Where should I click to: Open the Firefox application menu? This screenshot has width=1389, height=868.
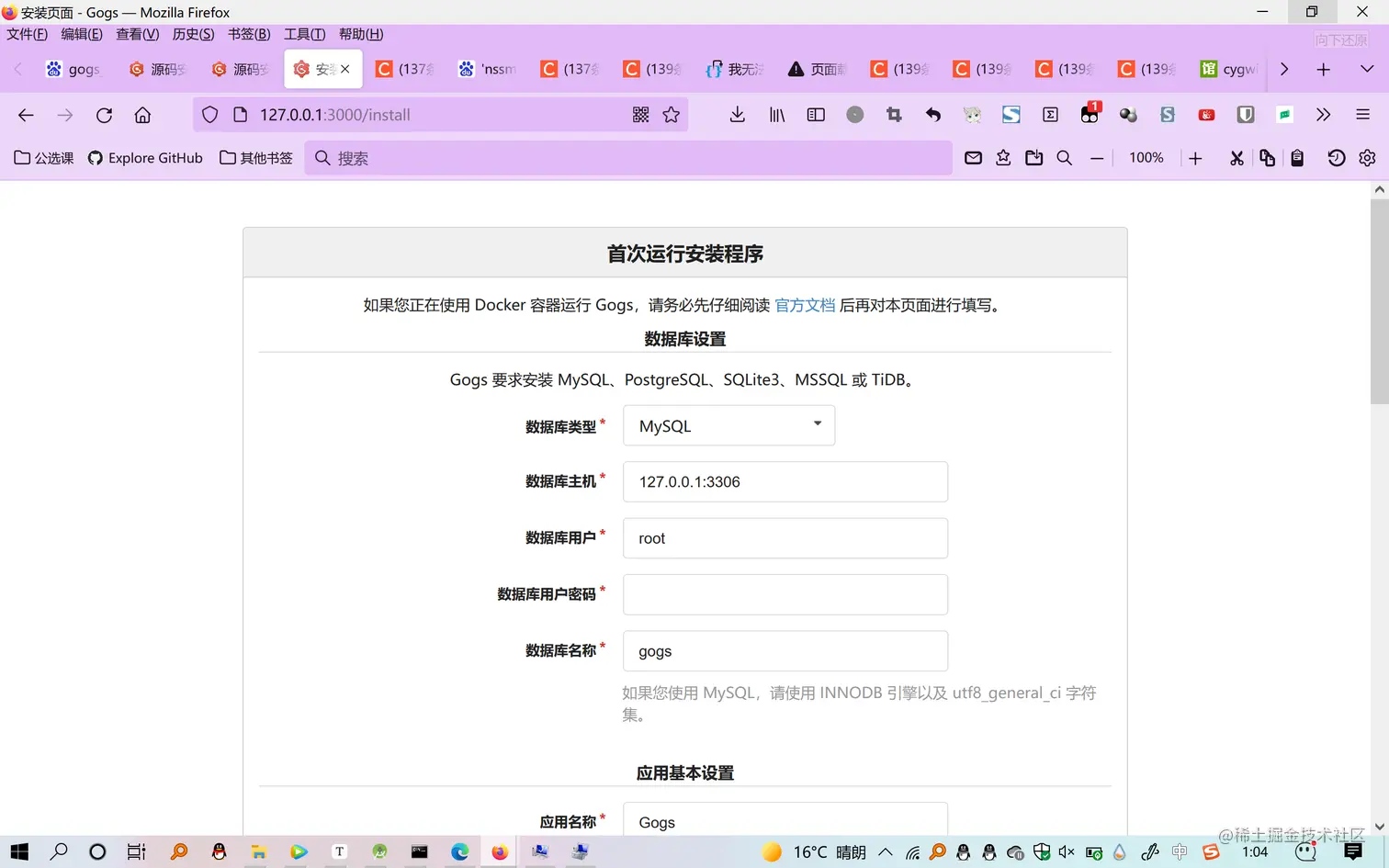coord(1362,115)
